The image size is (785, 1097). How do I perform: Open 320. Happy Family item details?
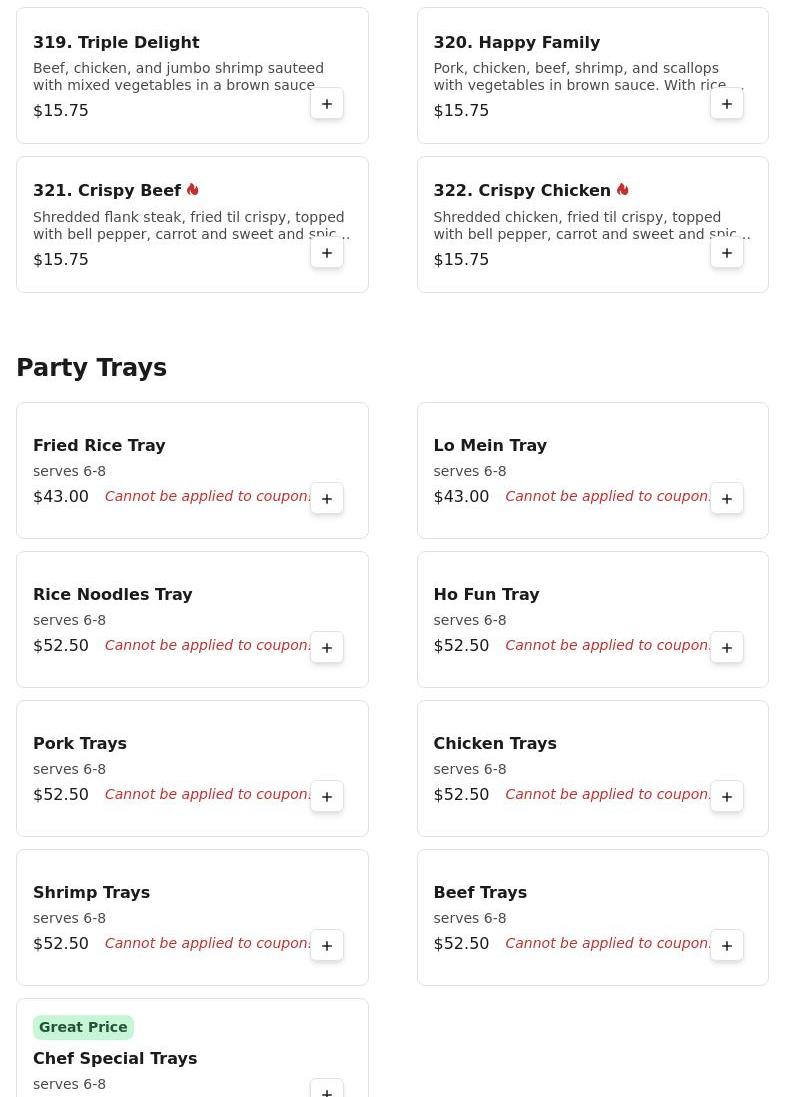(x=516, y=43)
